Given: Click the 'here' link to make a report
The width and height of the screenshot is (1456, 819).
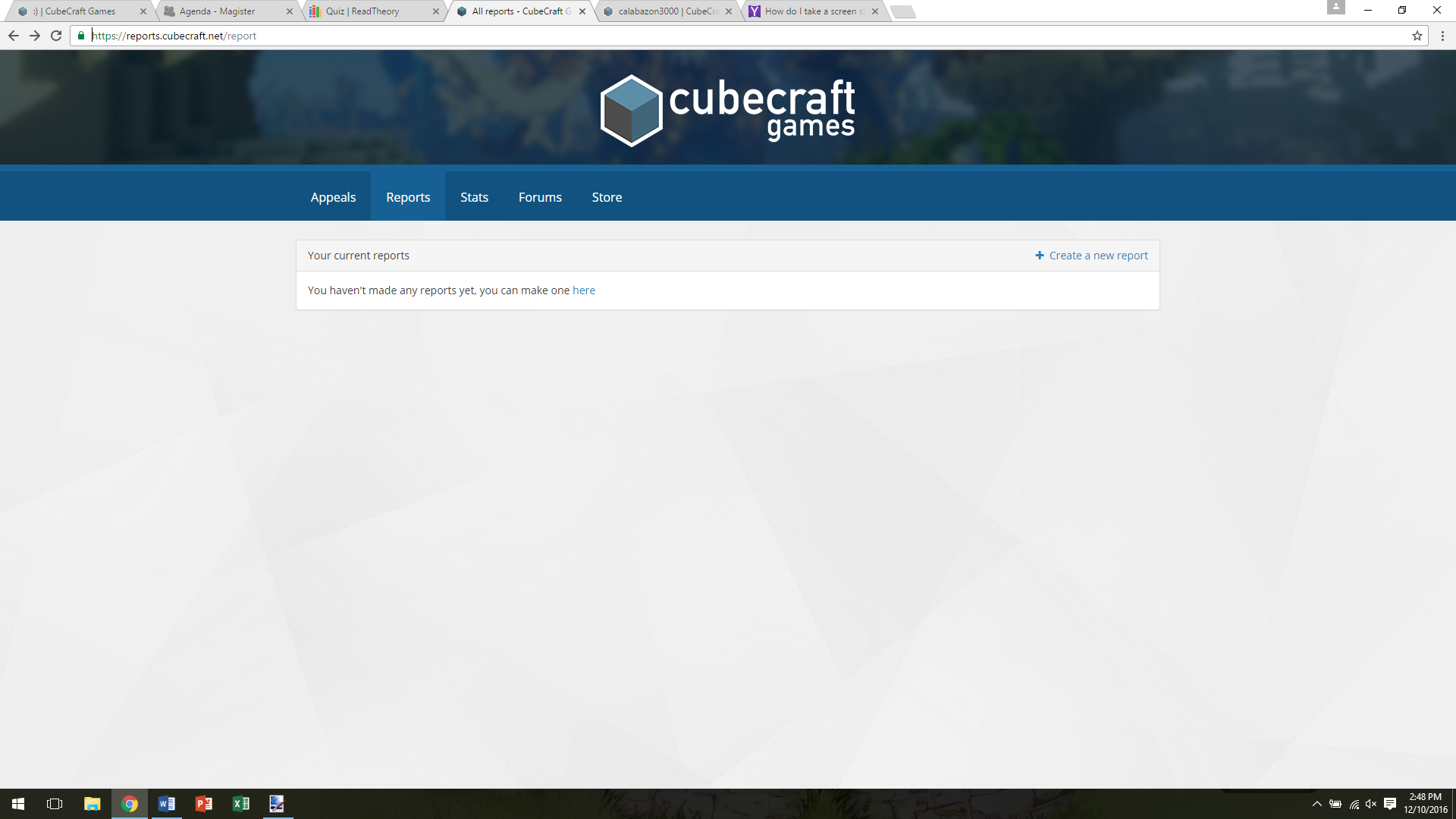Looking at the screenshot, I should click(584, 290).
